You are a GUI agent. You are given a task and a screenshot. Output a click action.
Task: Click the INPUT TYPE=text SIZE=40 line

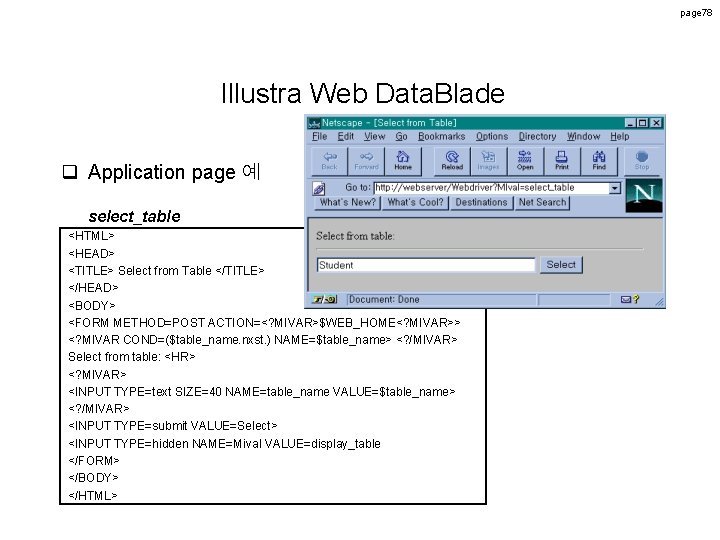coord(261,392)
